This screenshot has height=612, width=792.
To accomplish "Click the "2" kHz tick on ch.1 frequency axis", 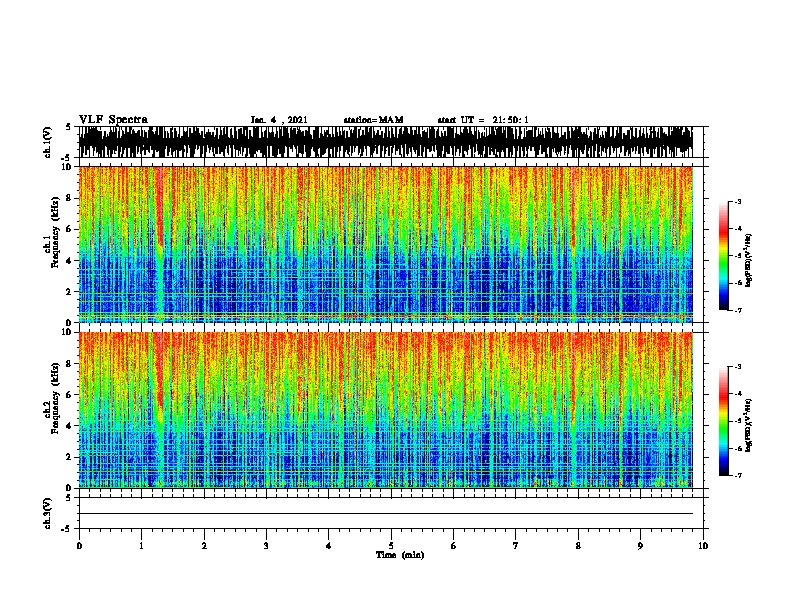I will (69, 292).
